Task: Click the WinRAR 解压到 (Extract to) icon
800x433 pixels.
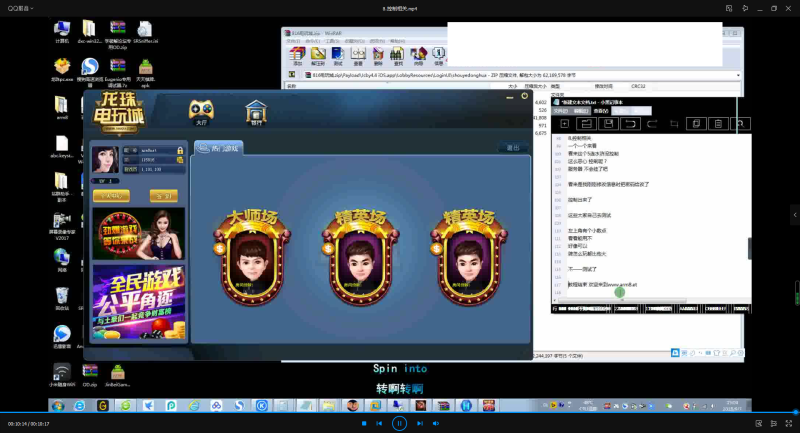Action: (318, 53)
